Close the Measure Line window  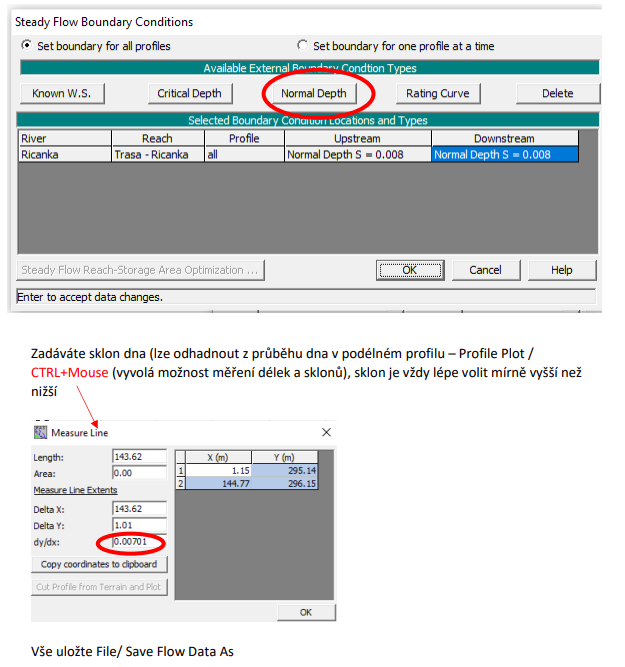click(x=326, y=432)
